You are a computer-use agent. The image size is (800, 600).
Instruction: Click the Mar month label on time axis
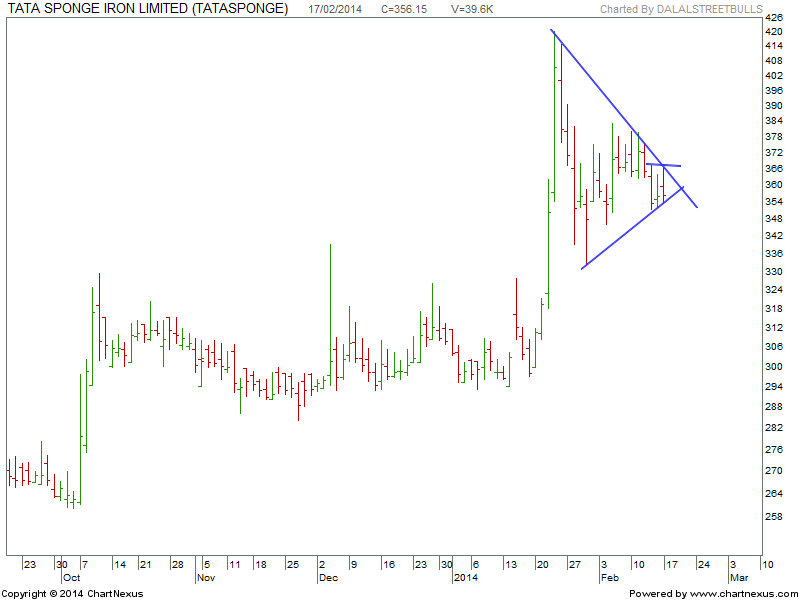click(x=739, y=578)
